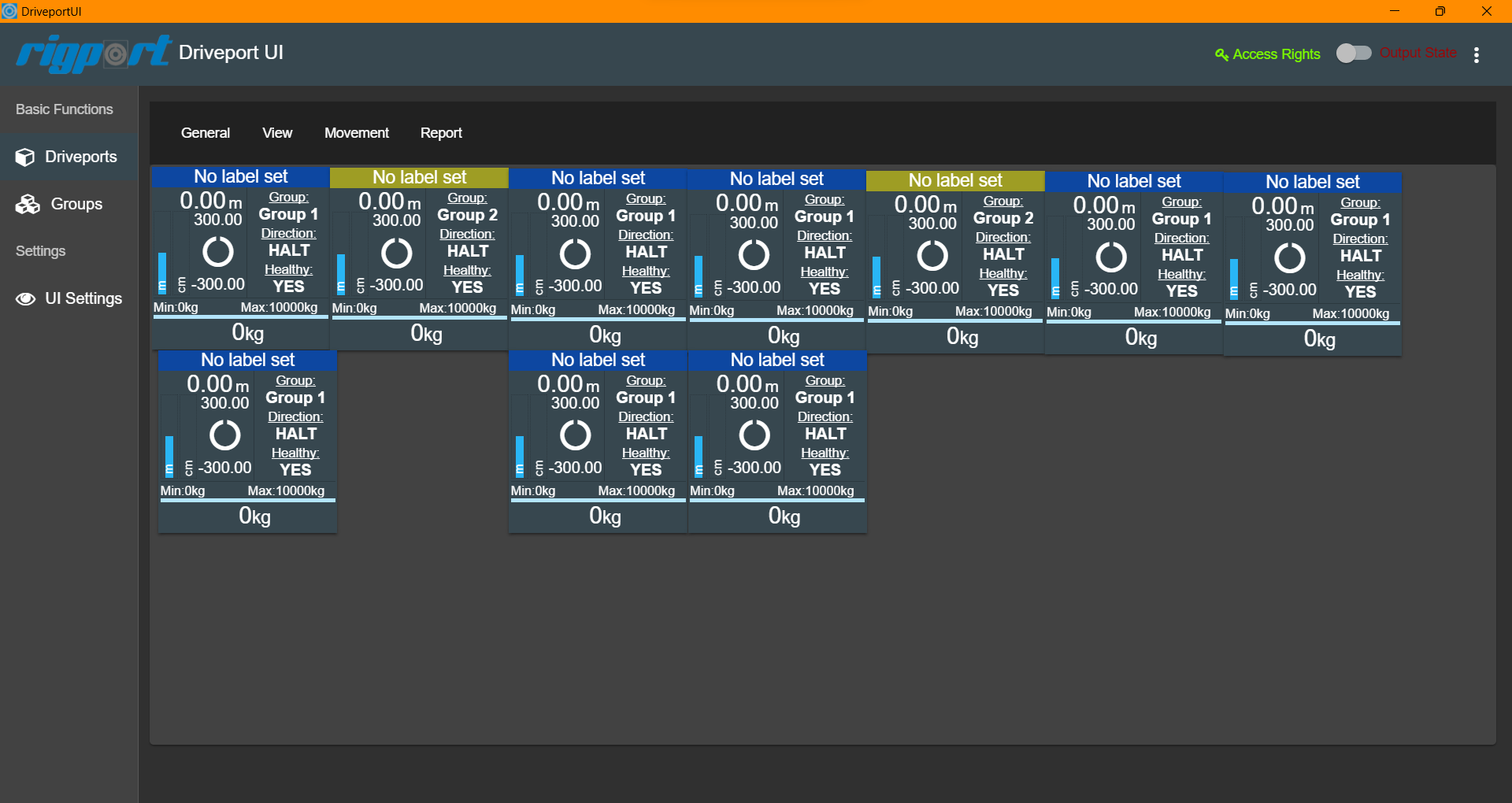Select header of first olive 'No label set' card
Image resolution: width=1512 pixels, height=803 pixels.
pyautogui.click(x=419, y=177)
